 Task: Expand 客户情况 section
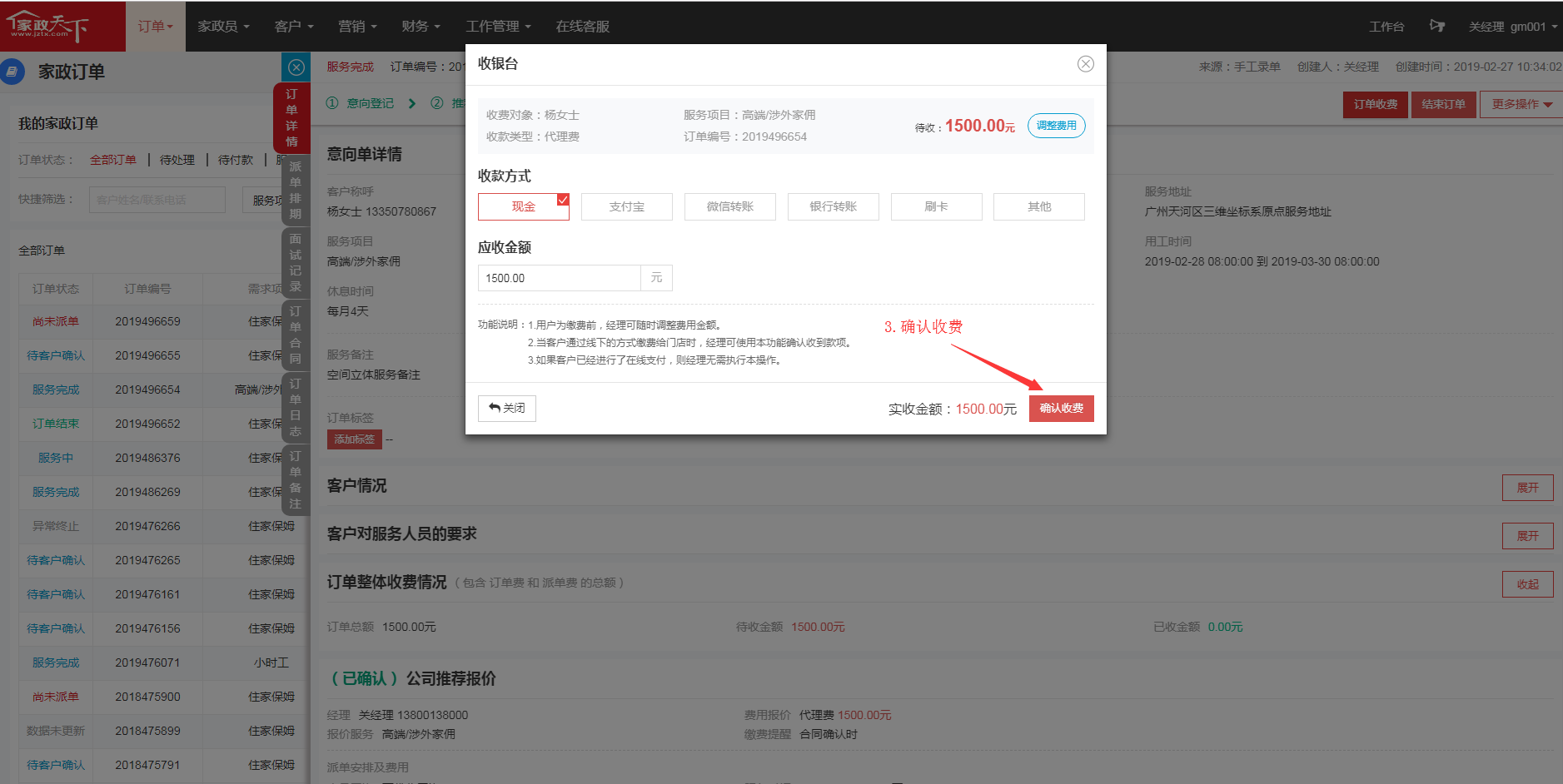click(x=1527, y=488)
